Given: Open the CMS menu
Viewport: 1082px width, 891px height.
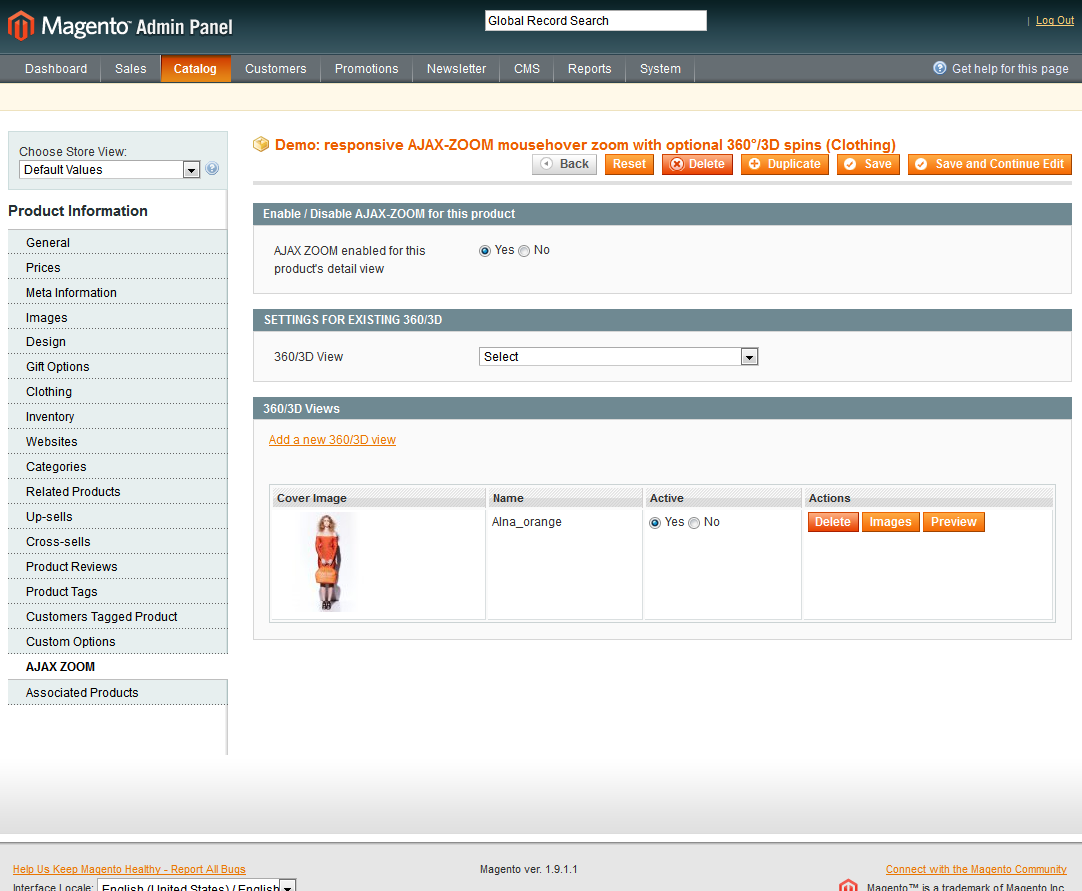Looking at the screenshot, I should click(x=527, y=68).
